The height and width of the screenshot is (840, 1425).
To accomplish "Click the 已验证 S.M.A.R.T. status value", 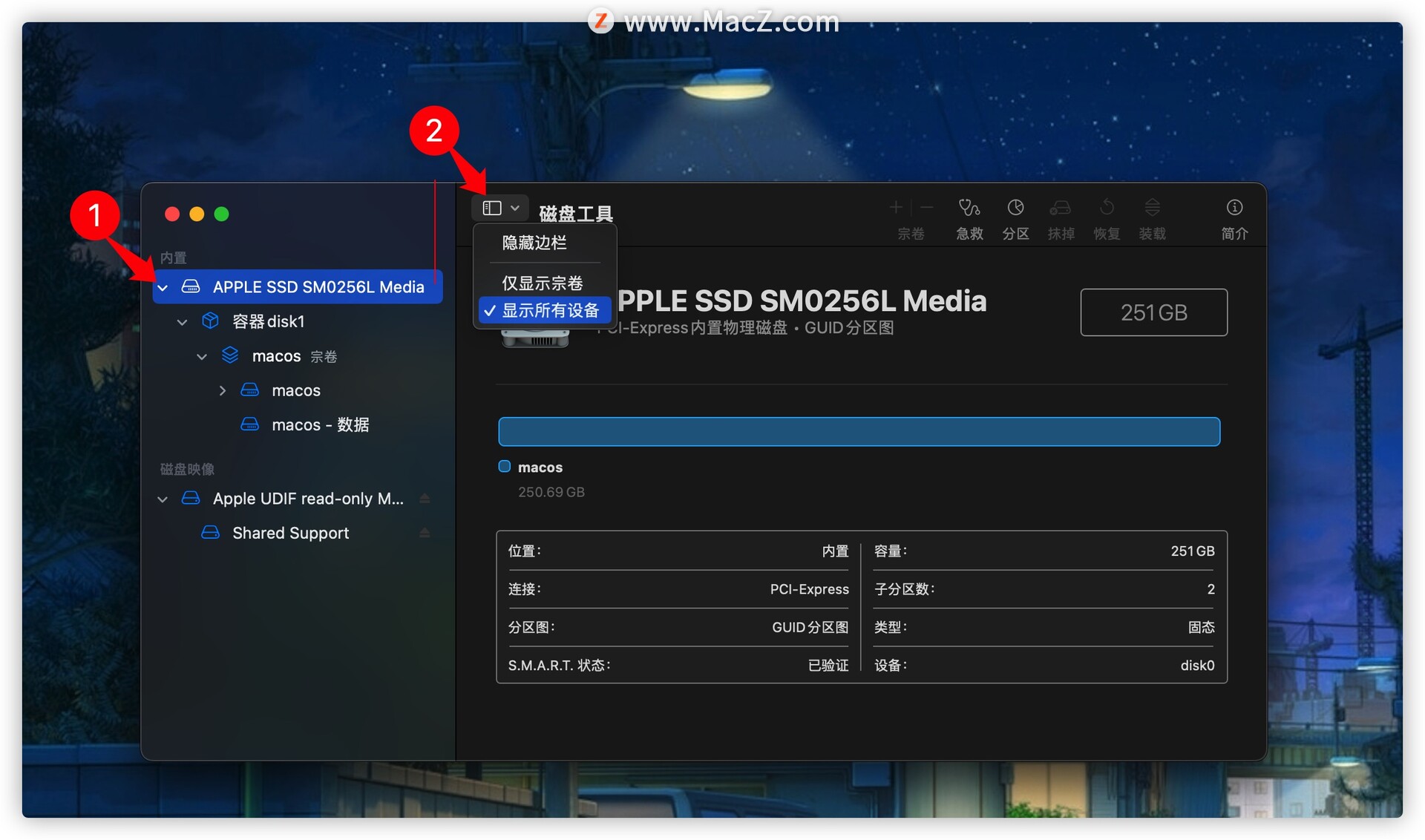I will click(x=828, y=666).
